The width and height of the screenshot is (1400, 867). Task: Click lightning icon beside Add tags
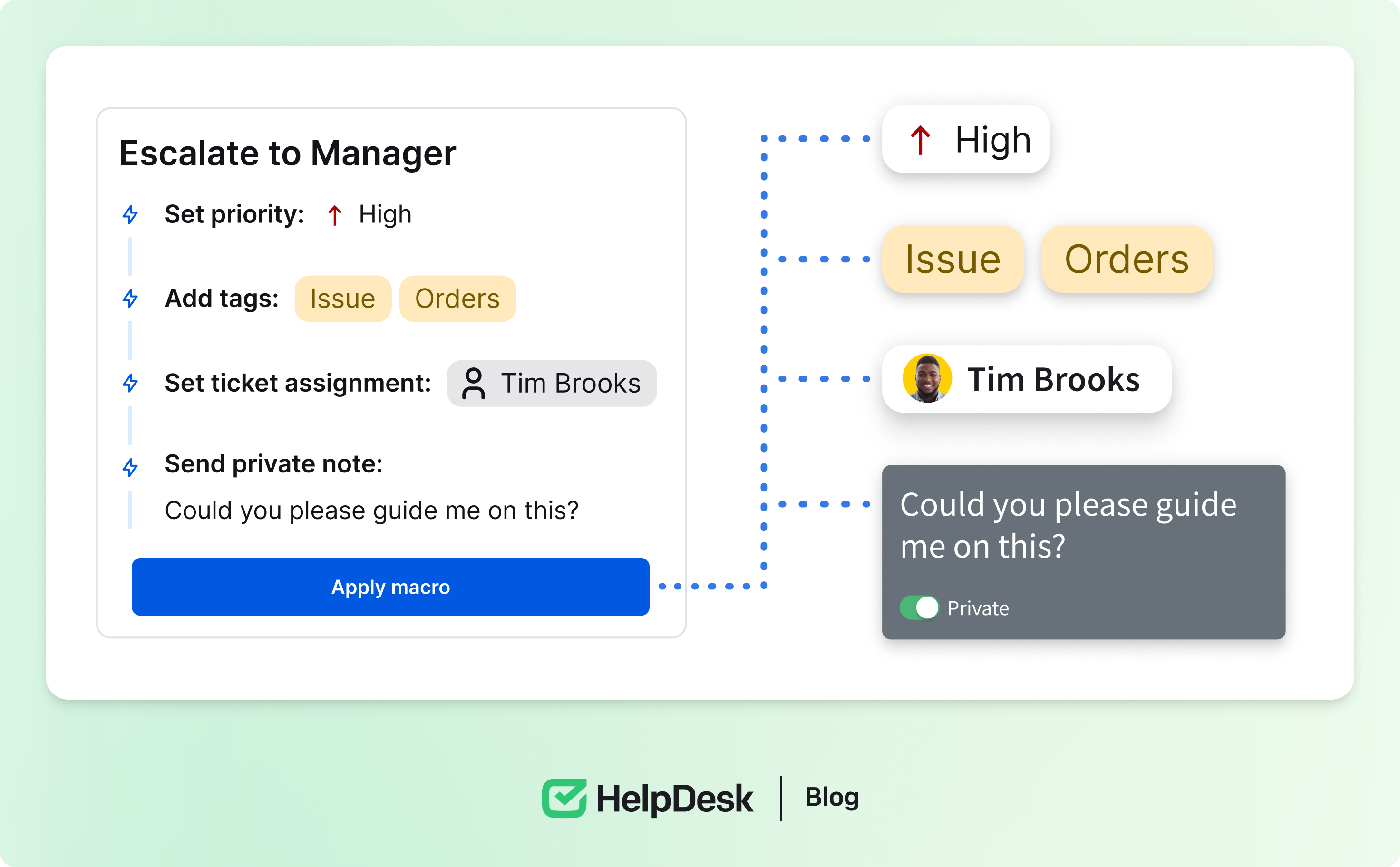click(x=130, y=298)
